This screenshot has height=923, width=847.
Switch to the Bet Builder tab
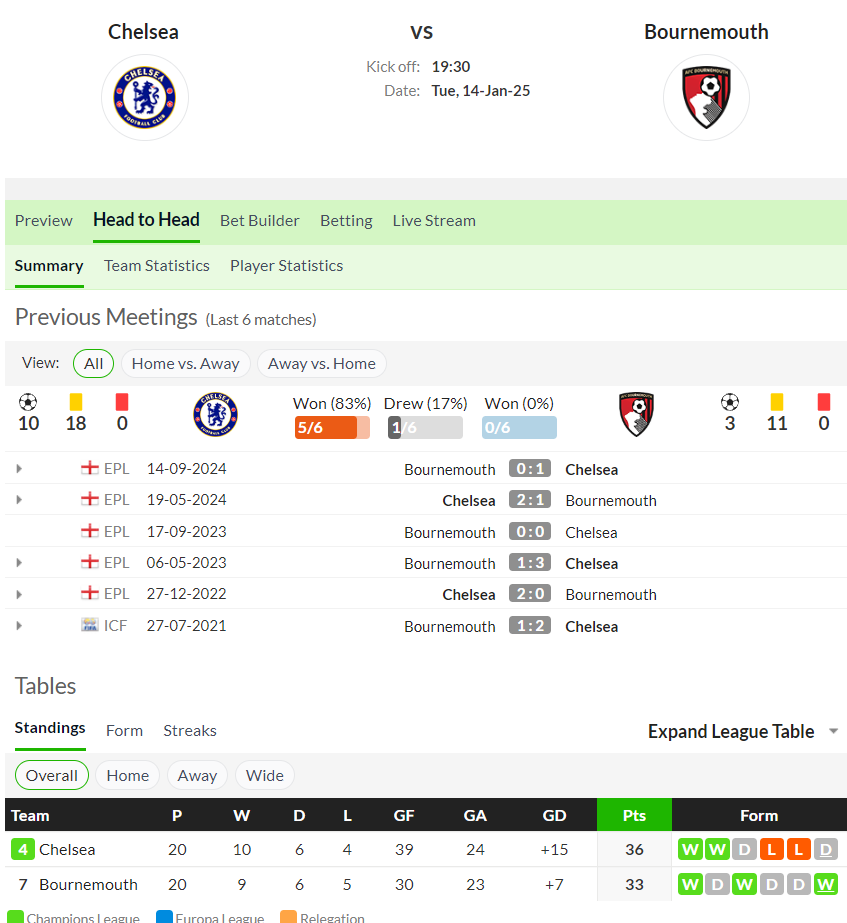click(260, 221)
